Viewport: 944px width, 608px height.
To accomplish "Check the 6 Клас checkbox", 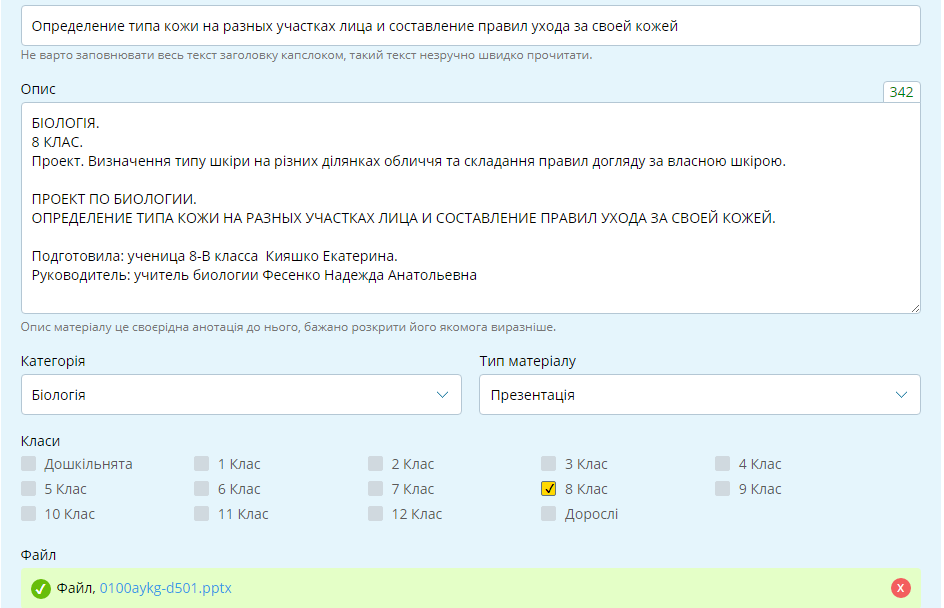I will pyautogui.click(x=202, y=488).
